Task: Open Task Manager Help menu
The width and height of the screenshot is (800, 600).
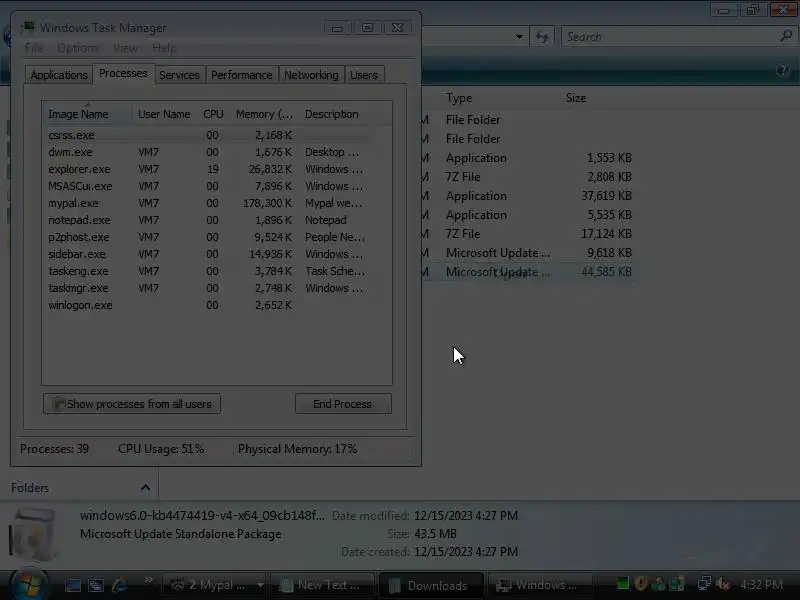Action: click(164, 48)
